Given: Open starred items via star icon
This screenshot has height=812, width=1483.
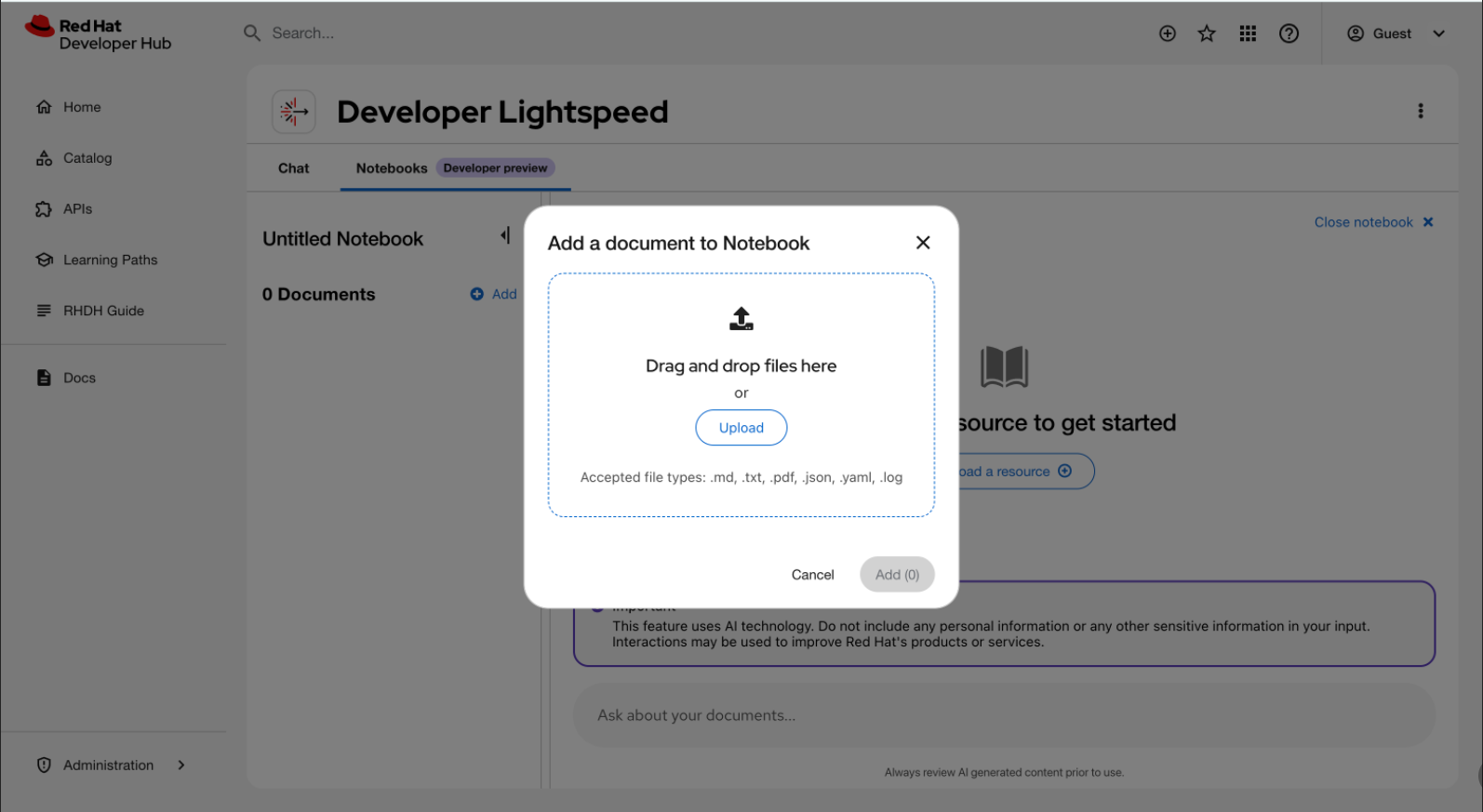Looking at the screenshot, I should pyautogui.click(x=1207, y=33).
